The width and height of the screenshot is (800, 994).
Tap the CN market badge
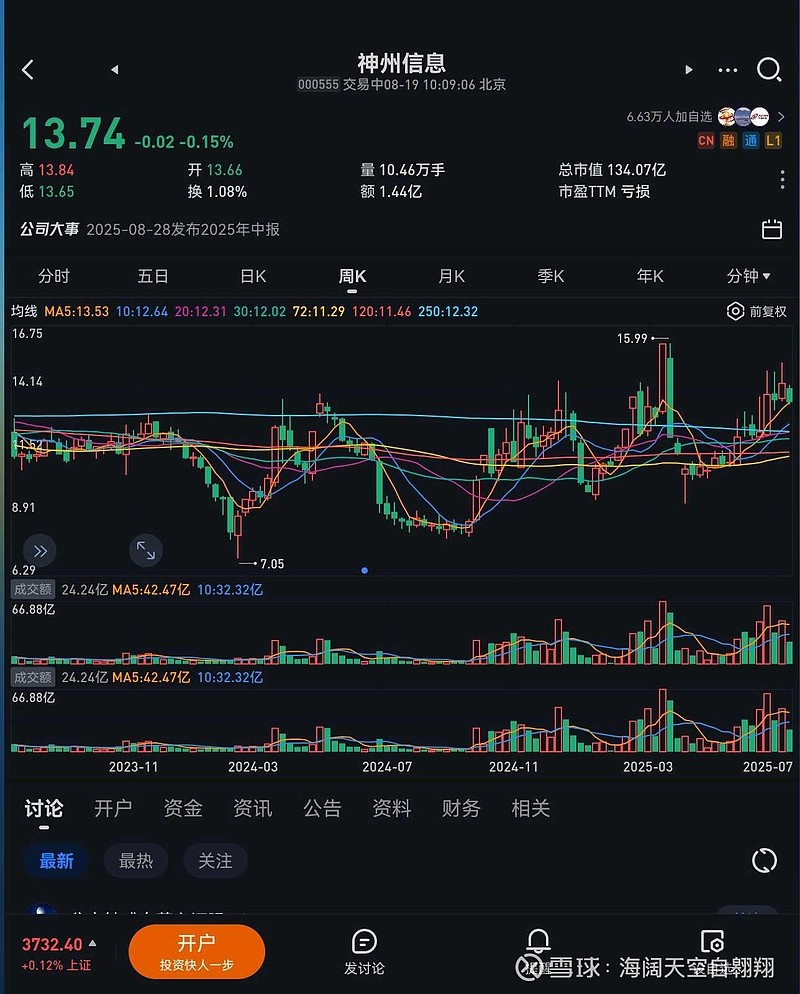[706, 141]
